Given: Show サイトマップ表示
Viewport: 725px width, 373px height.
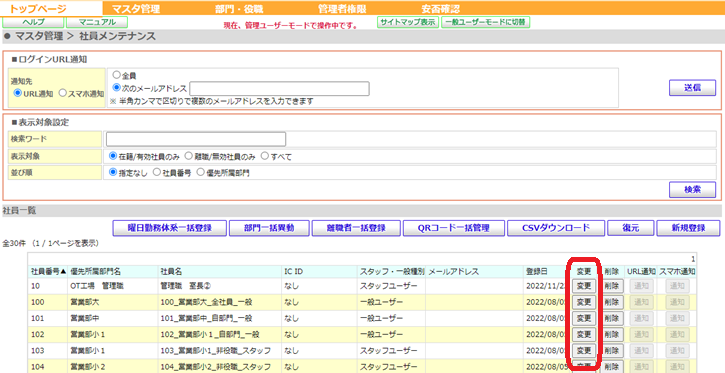Looking at the screenshot, I should click(x=408, y=22).
